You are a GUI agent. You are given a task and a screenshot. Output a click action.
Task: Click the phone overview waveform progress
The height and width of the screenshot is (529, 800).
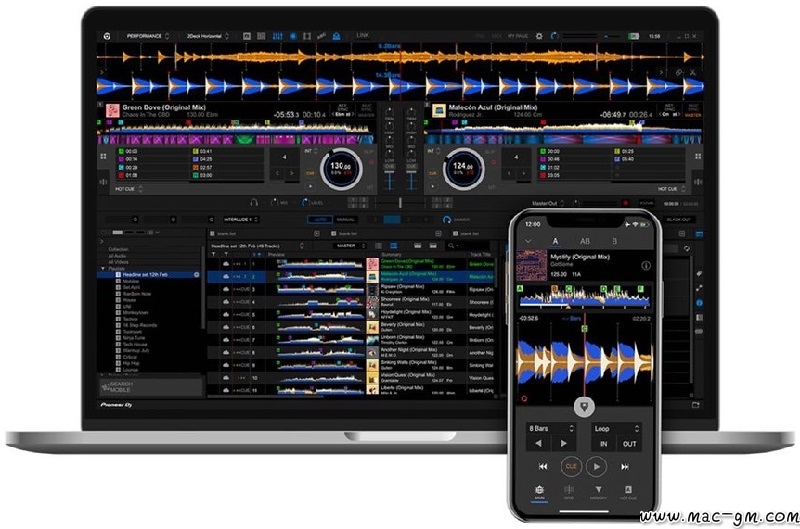pyautogui.click(x=584, y=296)
